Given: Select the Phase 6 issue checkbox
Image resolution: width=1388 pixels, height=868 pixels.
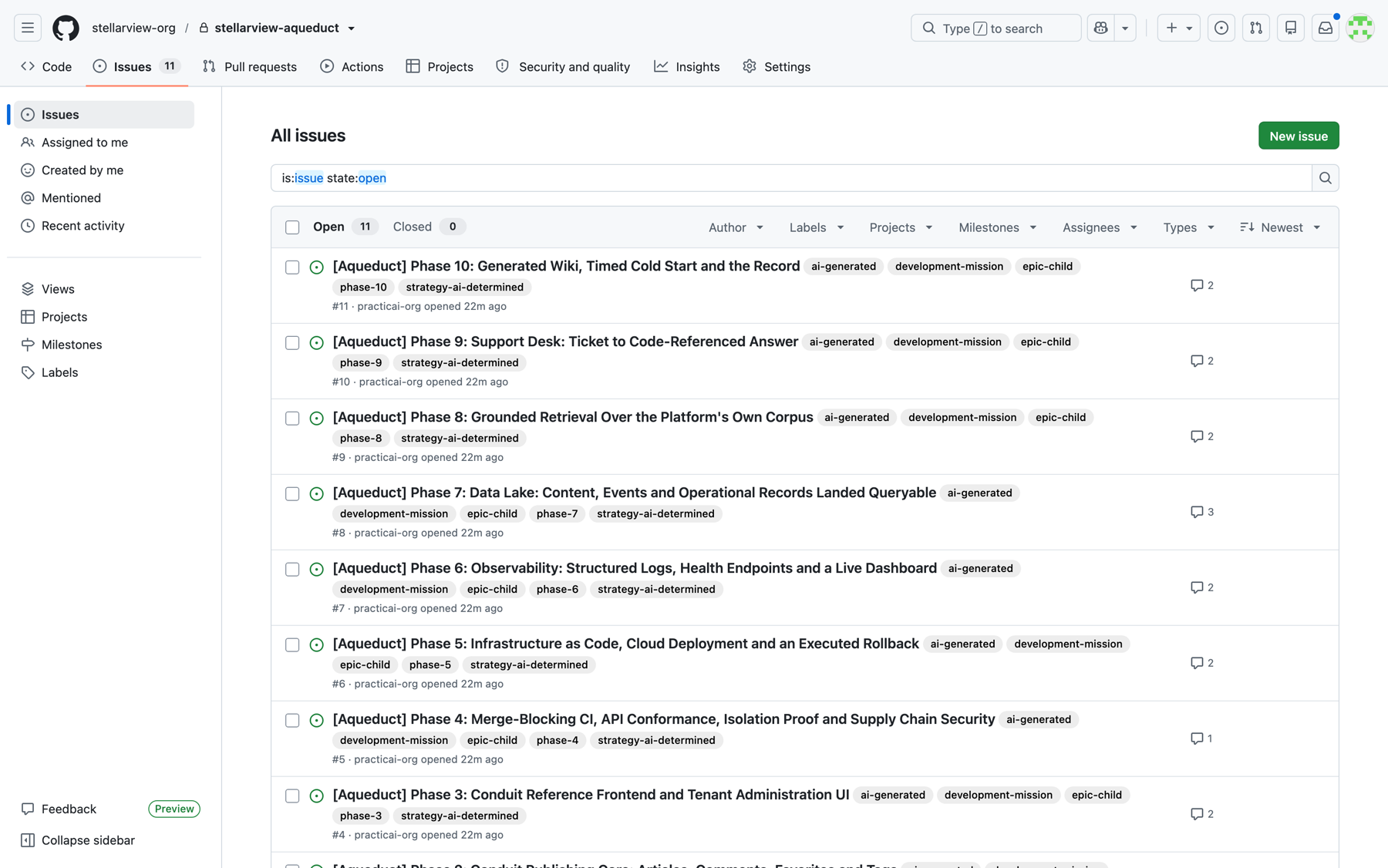Looking at the screenshot, I should [x=292, y=570].
